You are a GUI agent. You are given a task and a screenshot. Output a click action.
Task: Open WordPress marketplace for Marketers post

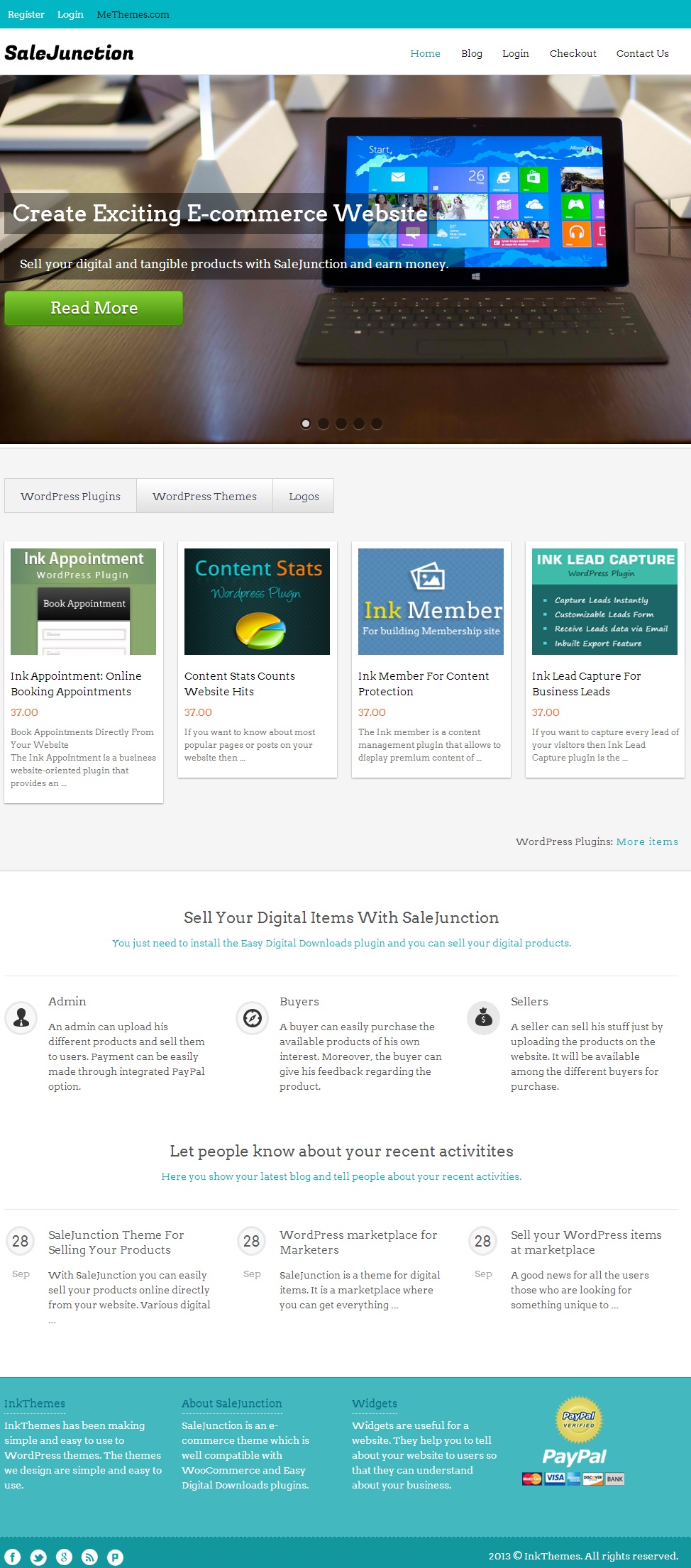click(358, 1242)
